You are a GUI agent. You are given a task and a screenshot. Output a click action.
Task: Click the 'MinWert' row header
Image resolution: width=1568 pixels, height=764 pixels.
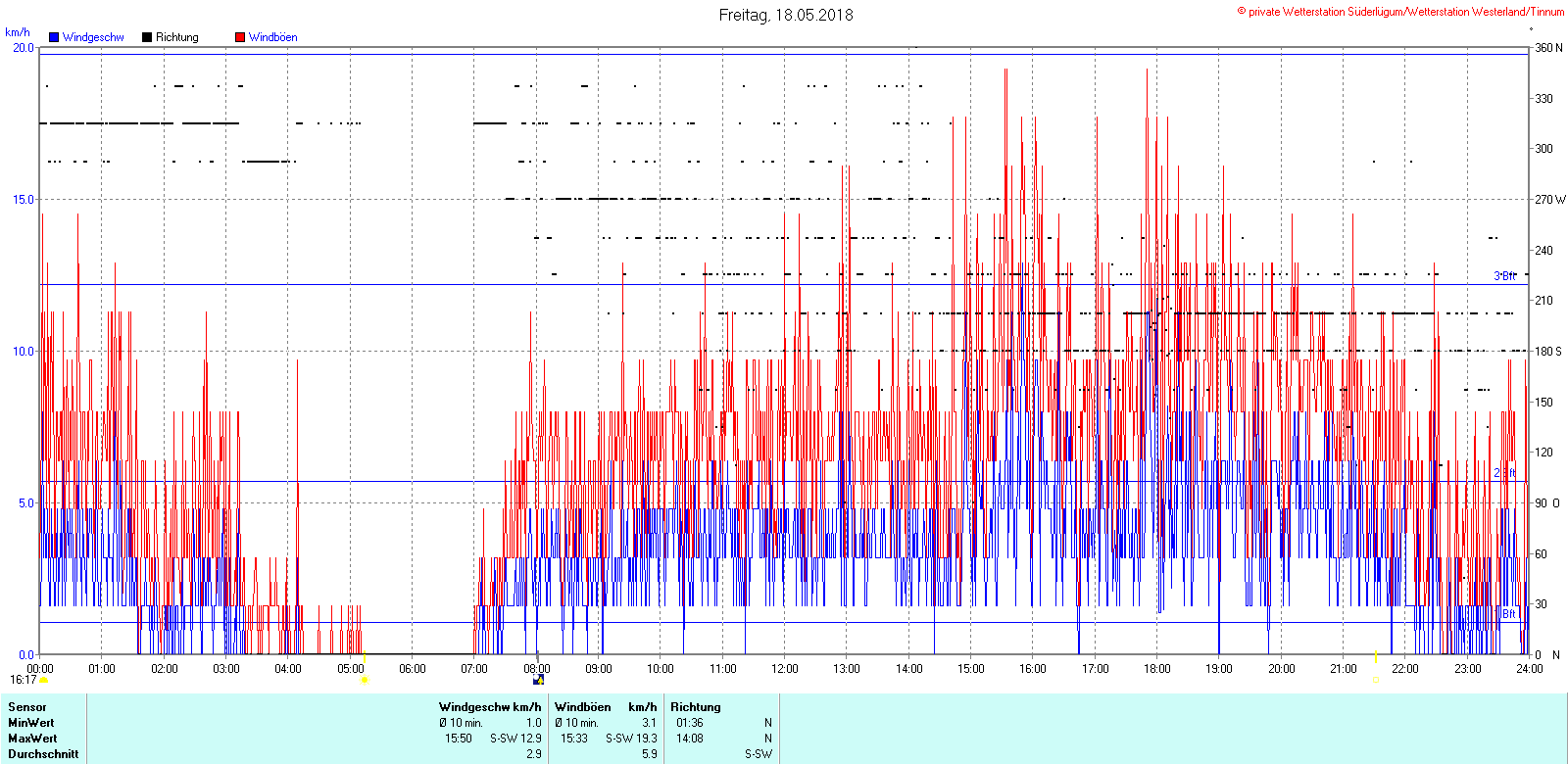tap(31, 723)
